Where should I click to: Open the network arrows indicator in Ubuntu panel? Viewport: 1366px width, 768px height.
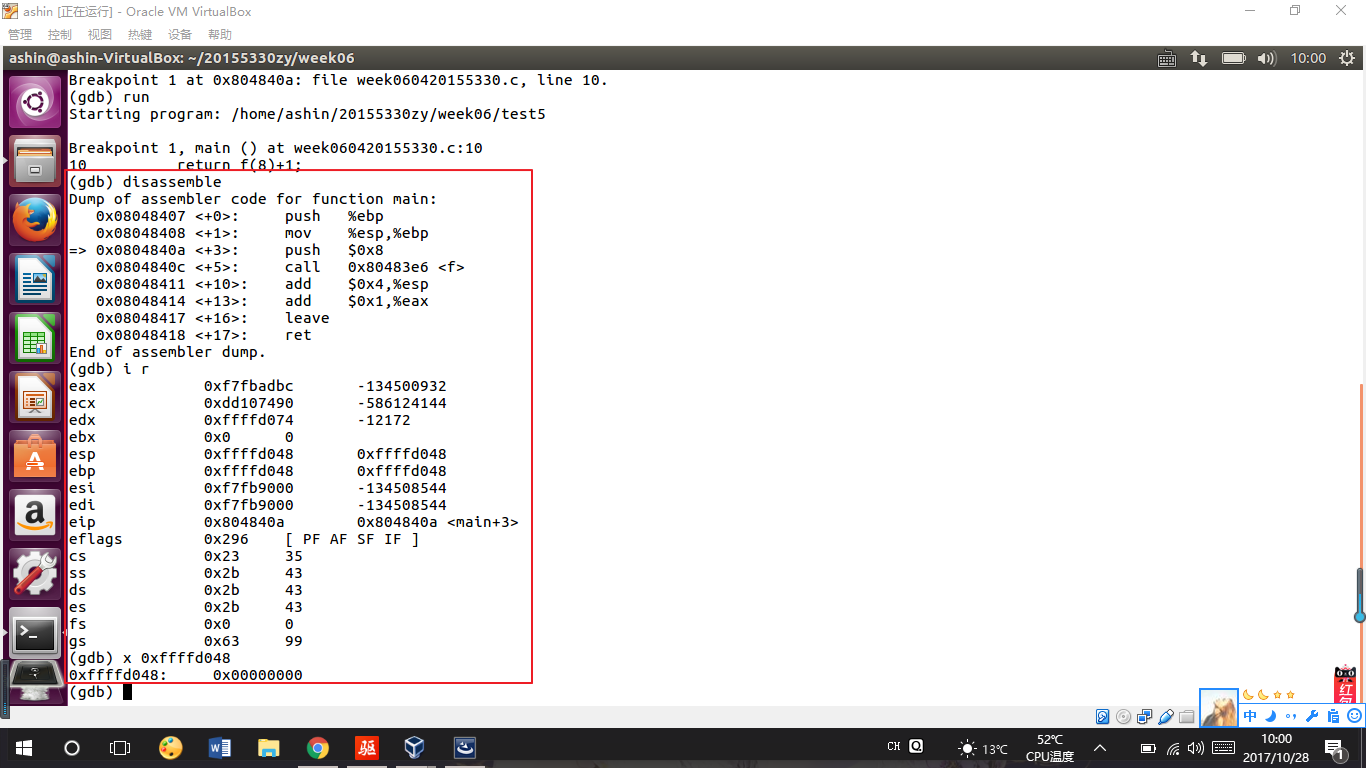1199,59
